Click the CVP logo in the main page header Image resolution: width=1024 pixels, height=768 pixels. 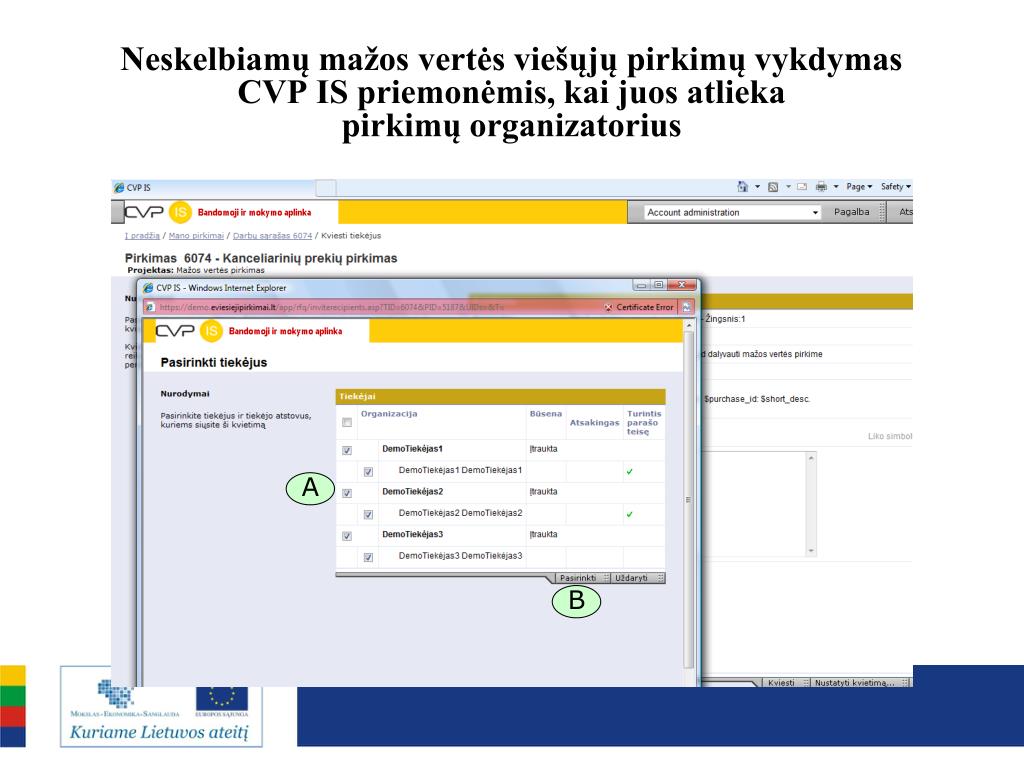(144, 212)
